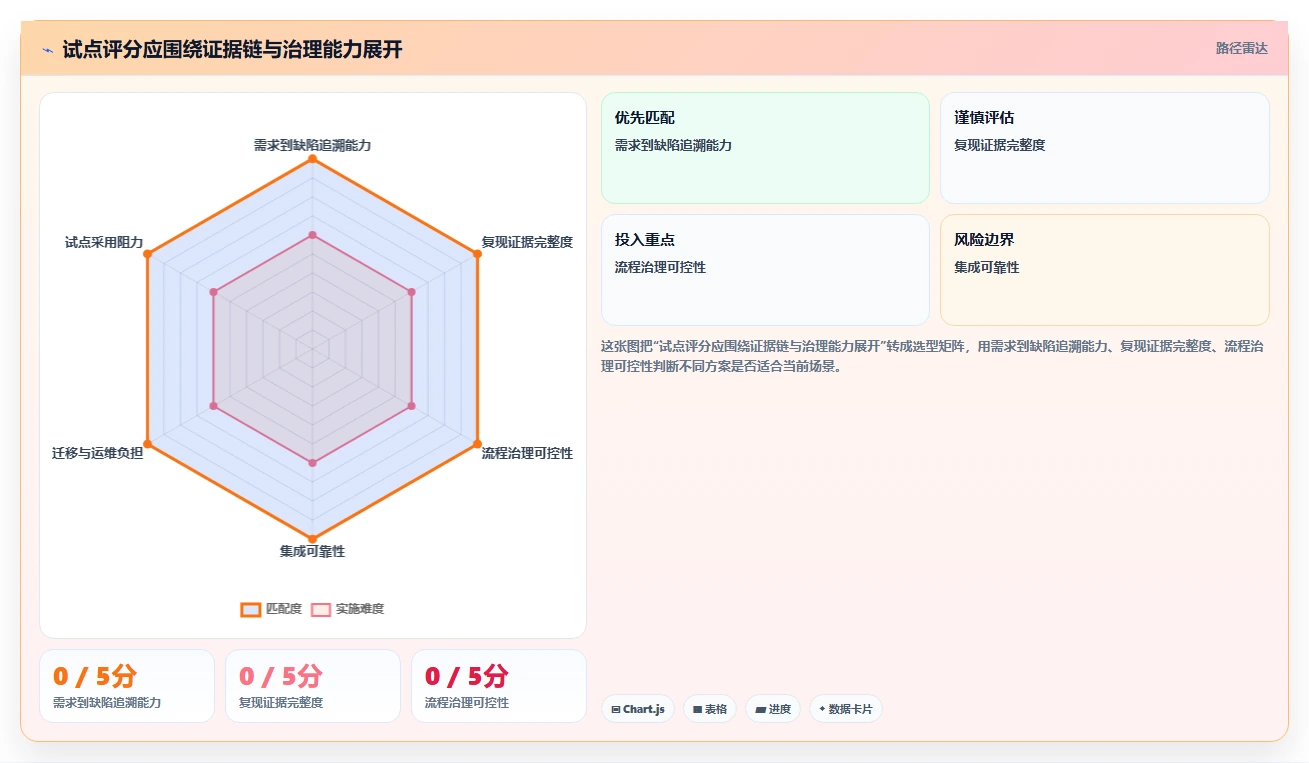Click 集成可靠性 text in 风险边界 card

987,267
